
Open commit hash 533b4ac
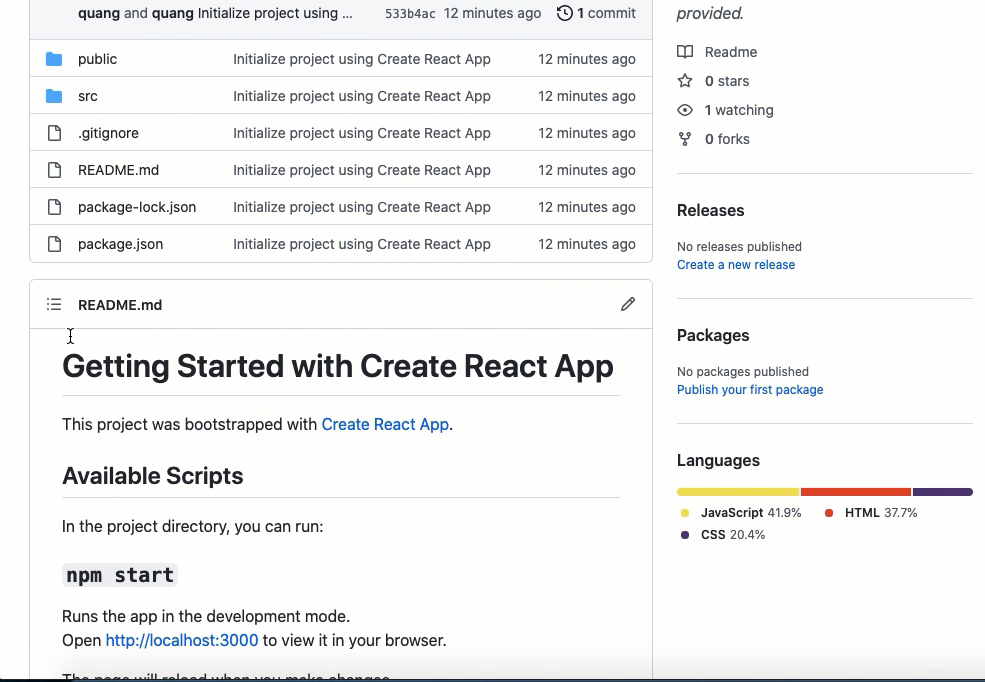pos(410,13)
